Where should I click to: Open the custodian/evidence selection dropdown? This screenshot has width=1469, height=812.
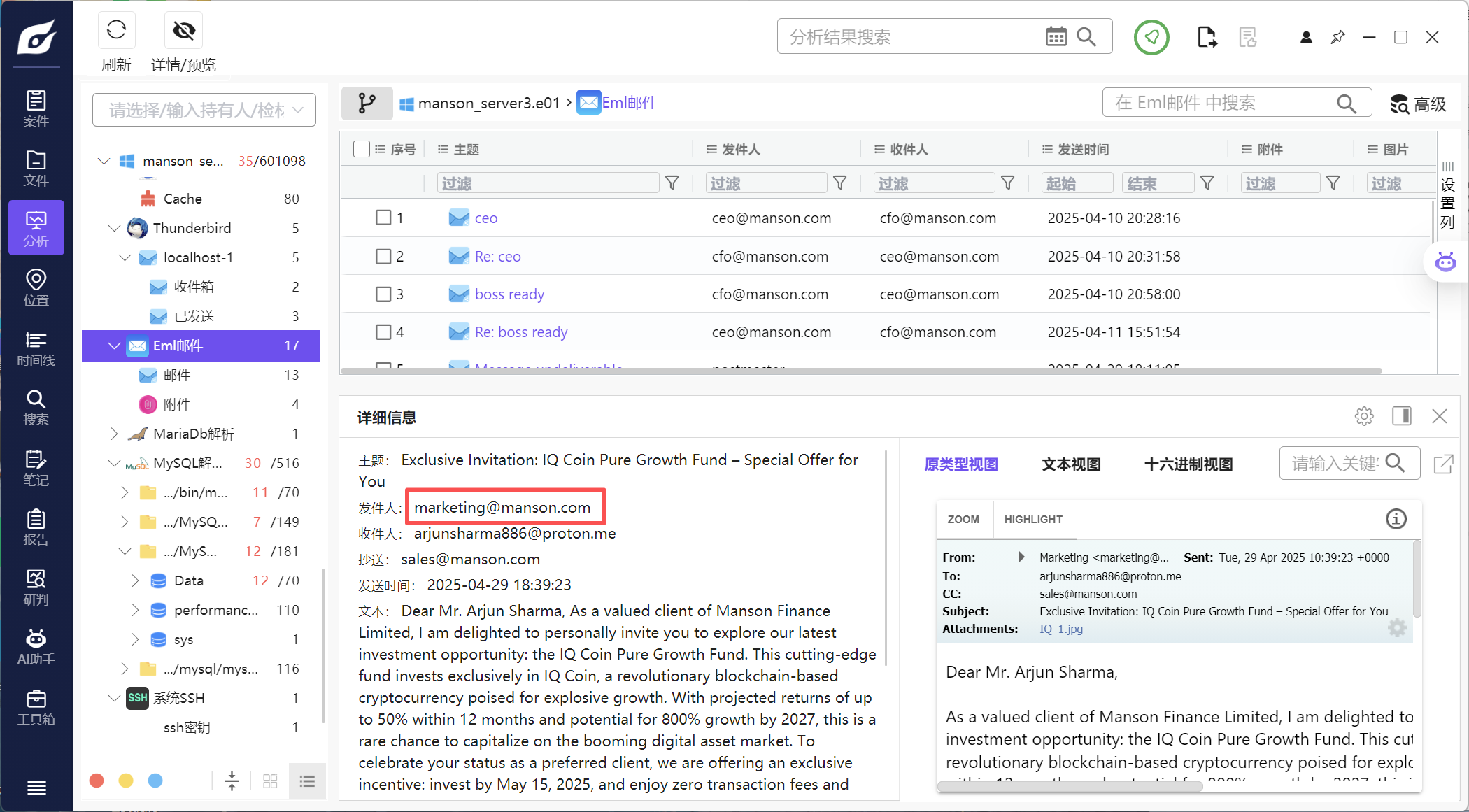tap(204, 110)
